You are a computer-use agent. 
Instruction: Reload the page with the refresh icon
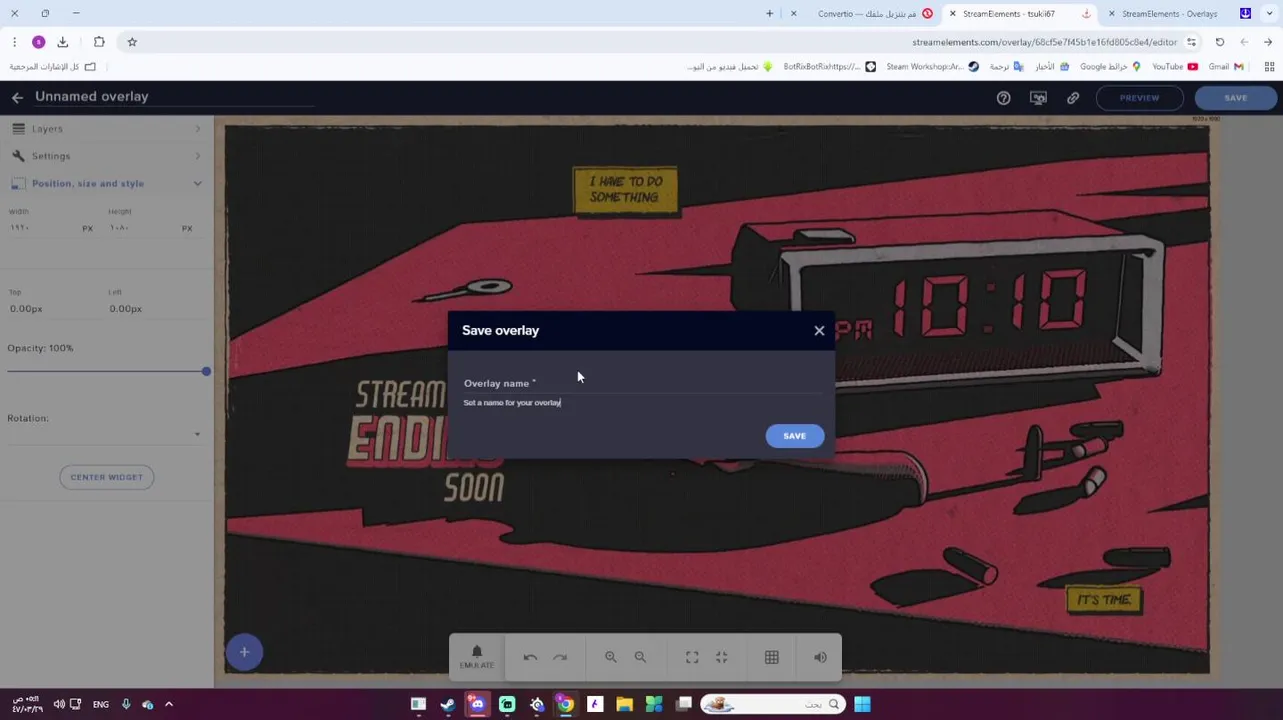(x=1220, y=42)
